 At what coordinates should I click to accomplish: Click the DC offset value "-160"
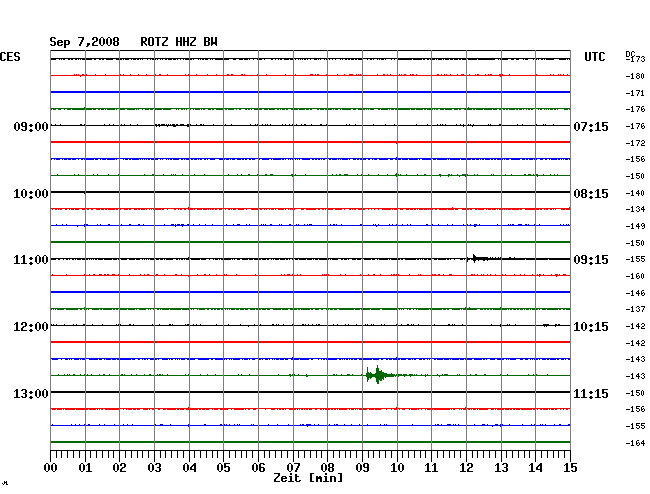point(635,276)
